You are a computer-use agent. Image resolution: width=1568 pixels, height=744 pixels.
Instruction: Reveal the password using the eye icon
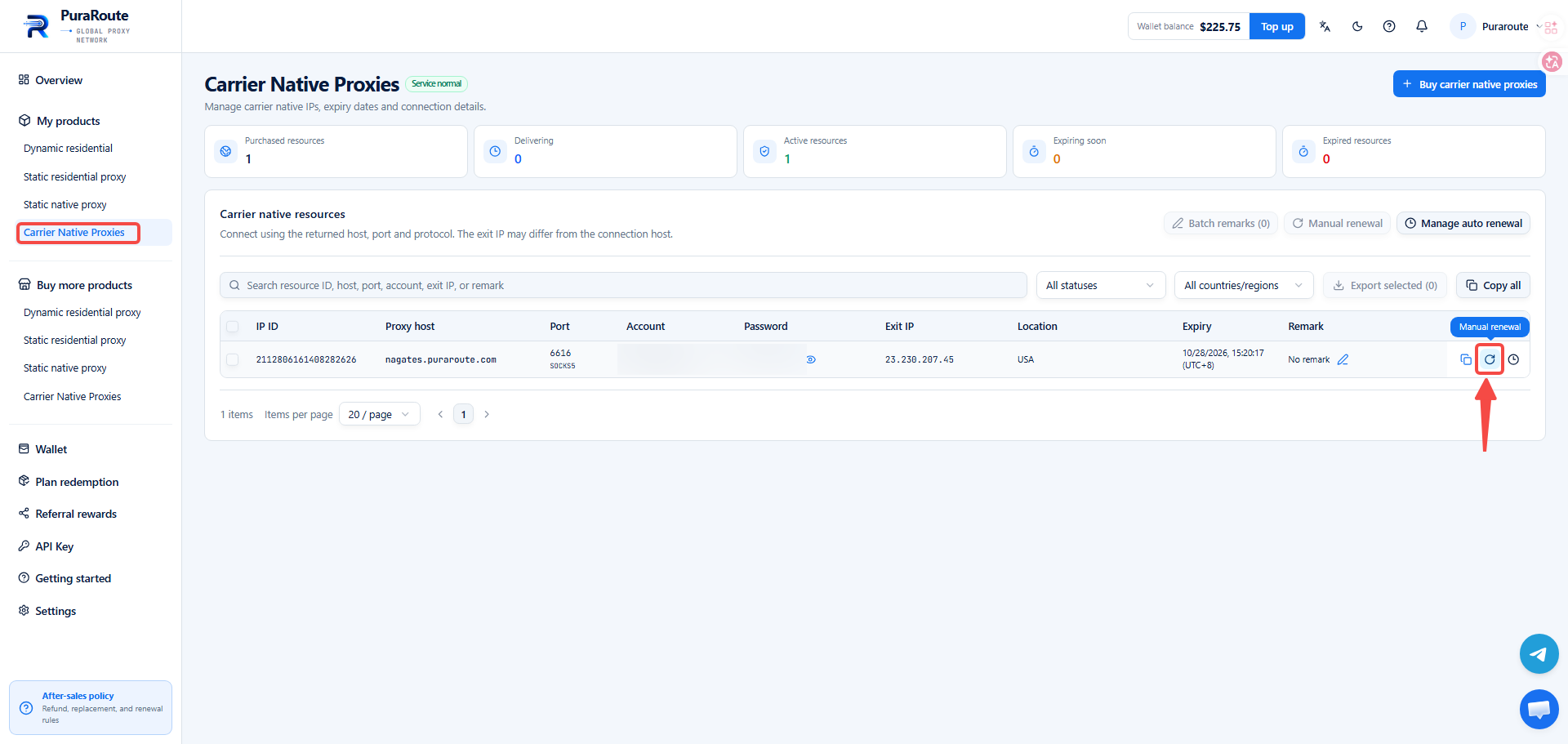click(x=811, y=359)
